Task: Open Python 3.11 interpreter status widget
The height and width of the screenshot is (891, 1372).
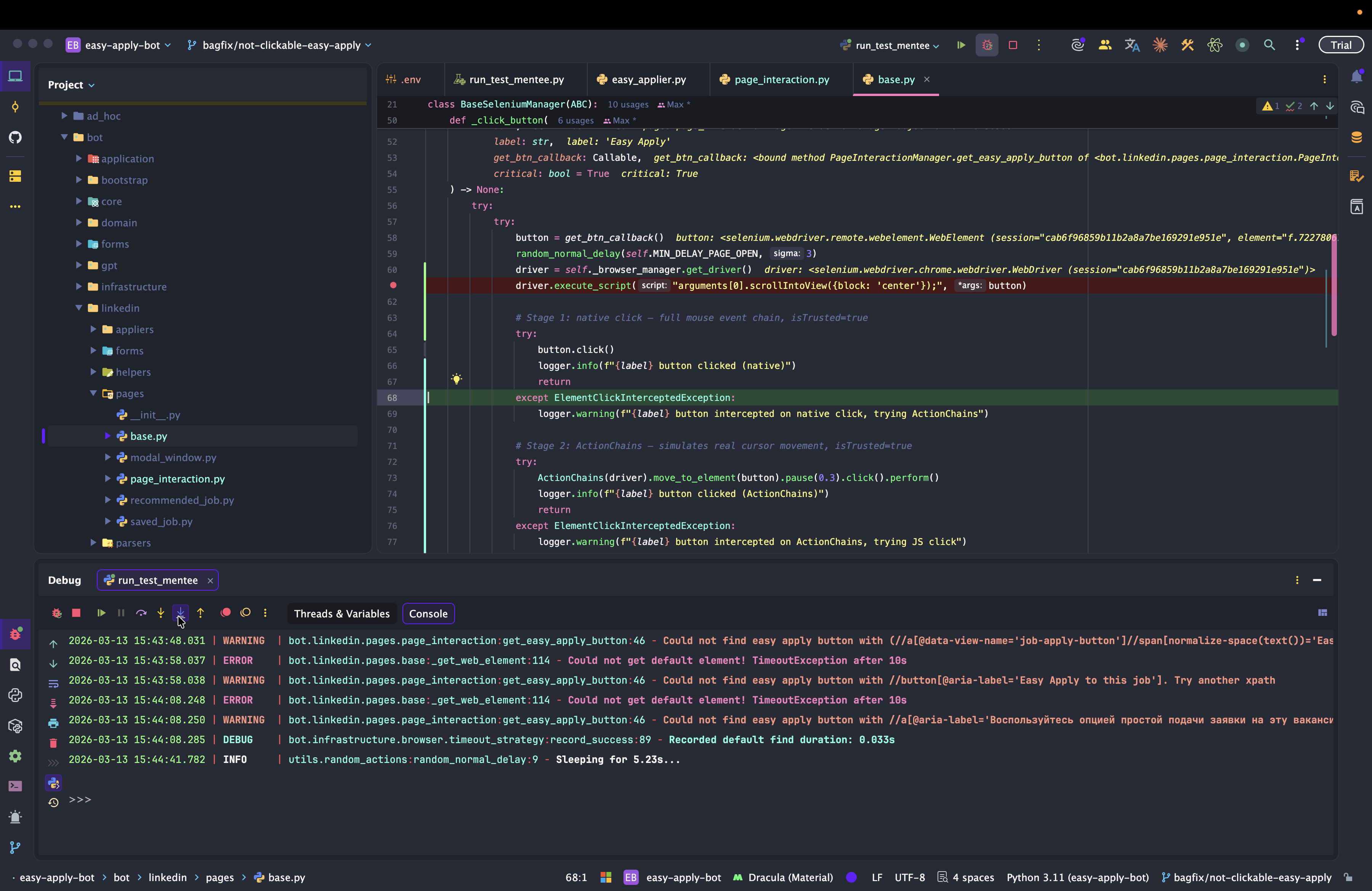Action: coord(1077,877)
